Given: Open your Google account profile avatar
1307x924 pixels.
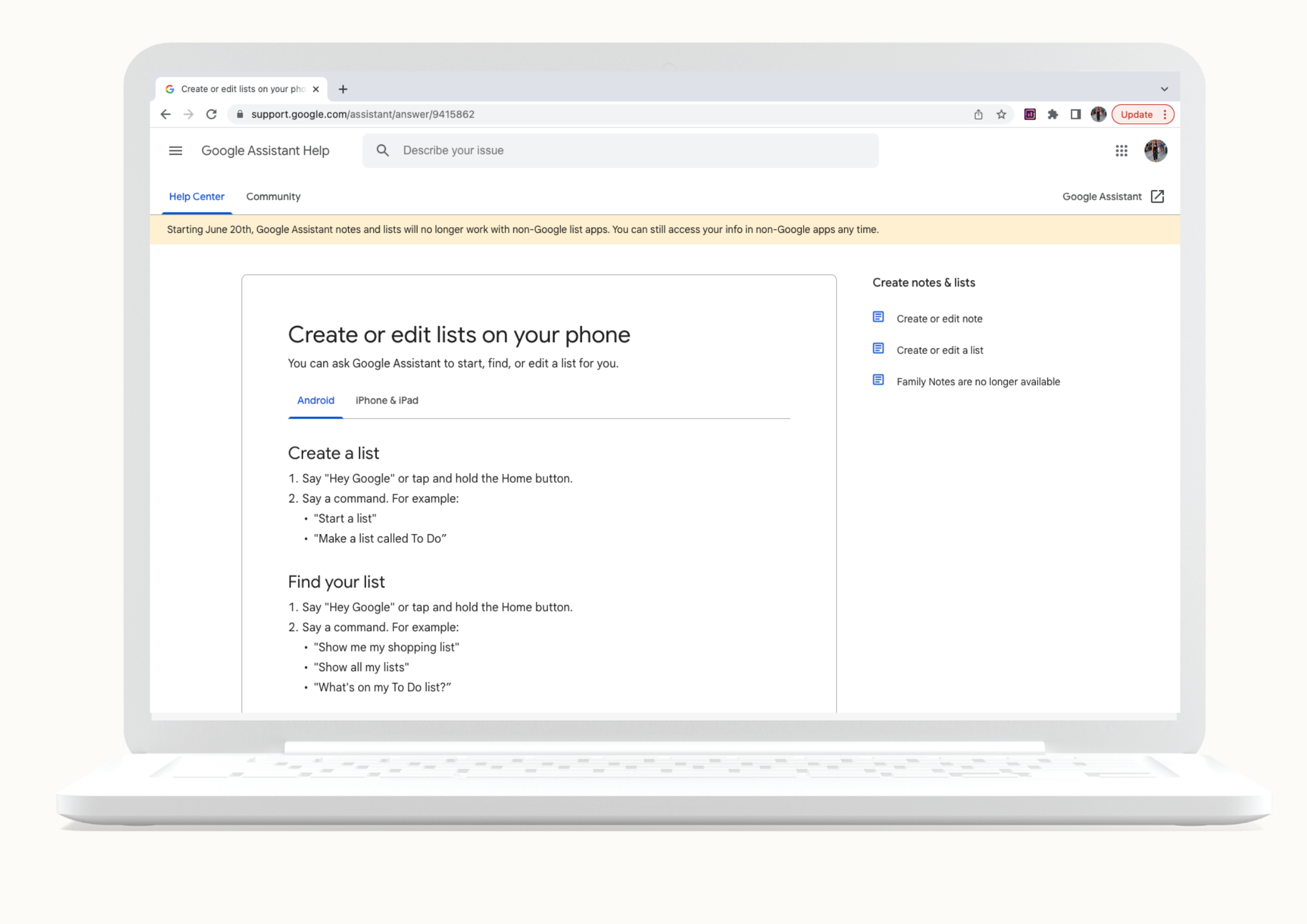Looking at the screenshot, I should pyautogui.click(x=1156, y=151).
